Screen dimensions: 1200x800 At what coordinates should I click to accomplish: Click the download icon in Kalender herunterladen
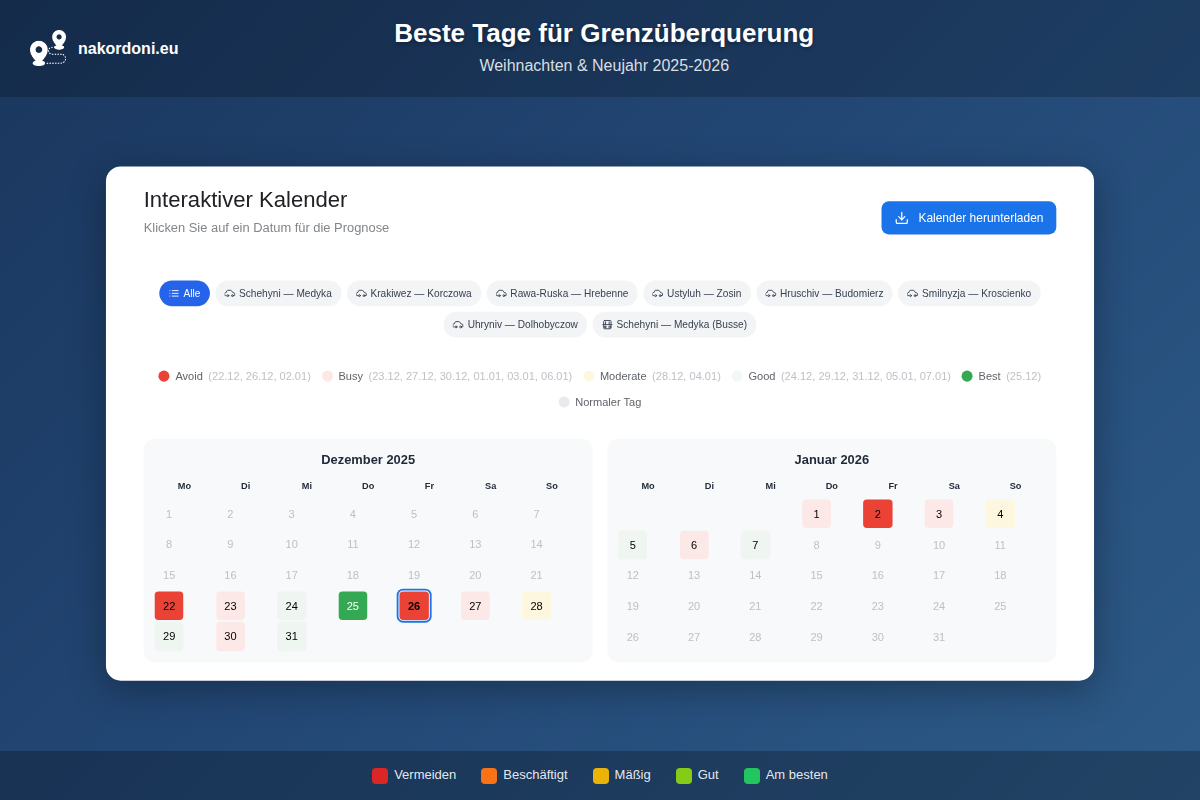click(901, 218)
